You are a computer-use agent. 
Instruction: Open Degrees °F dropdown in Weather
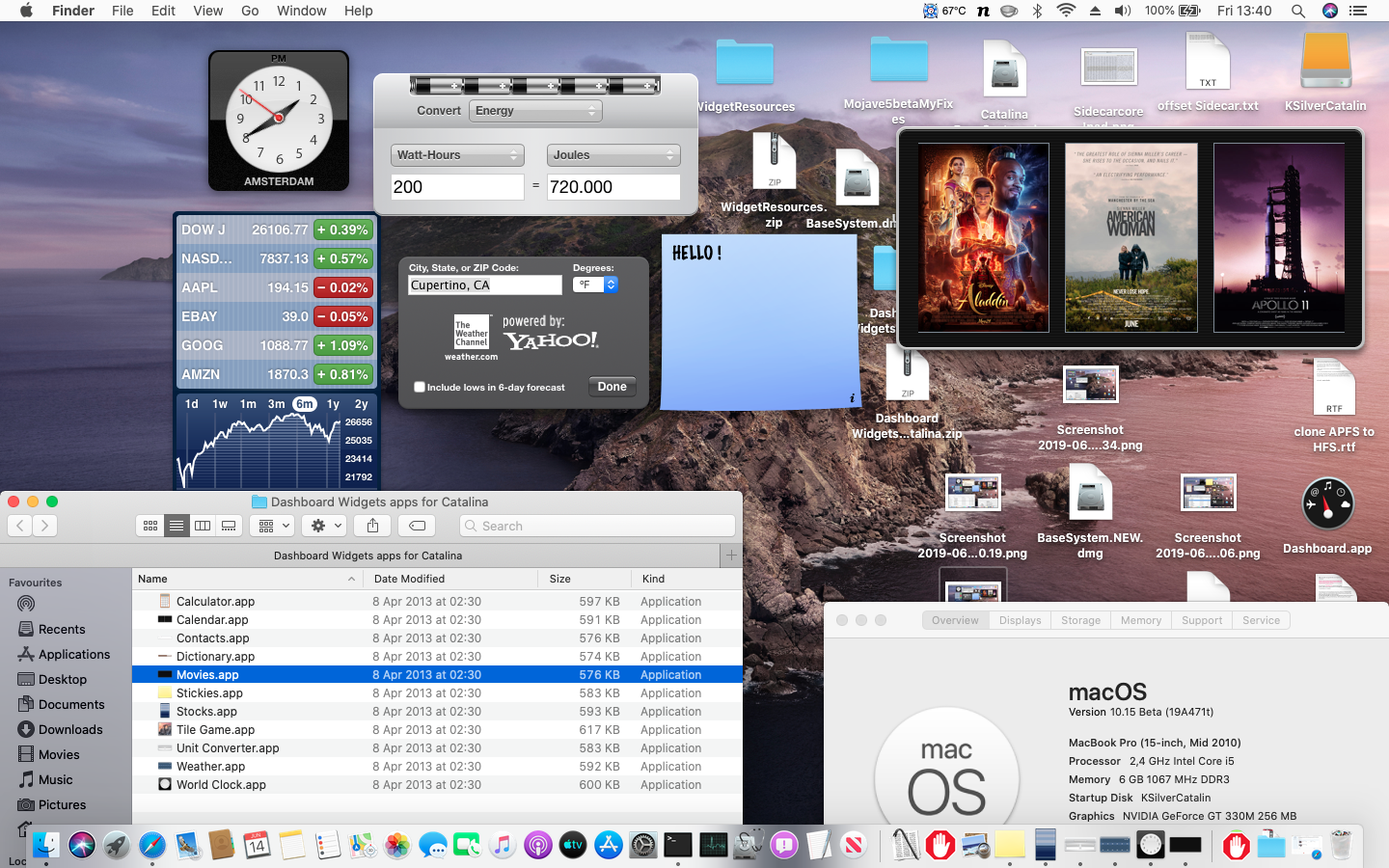coord(595,285)
